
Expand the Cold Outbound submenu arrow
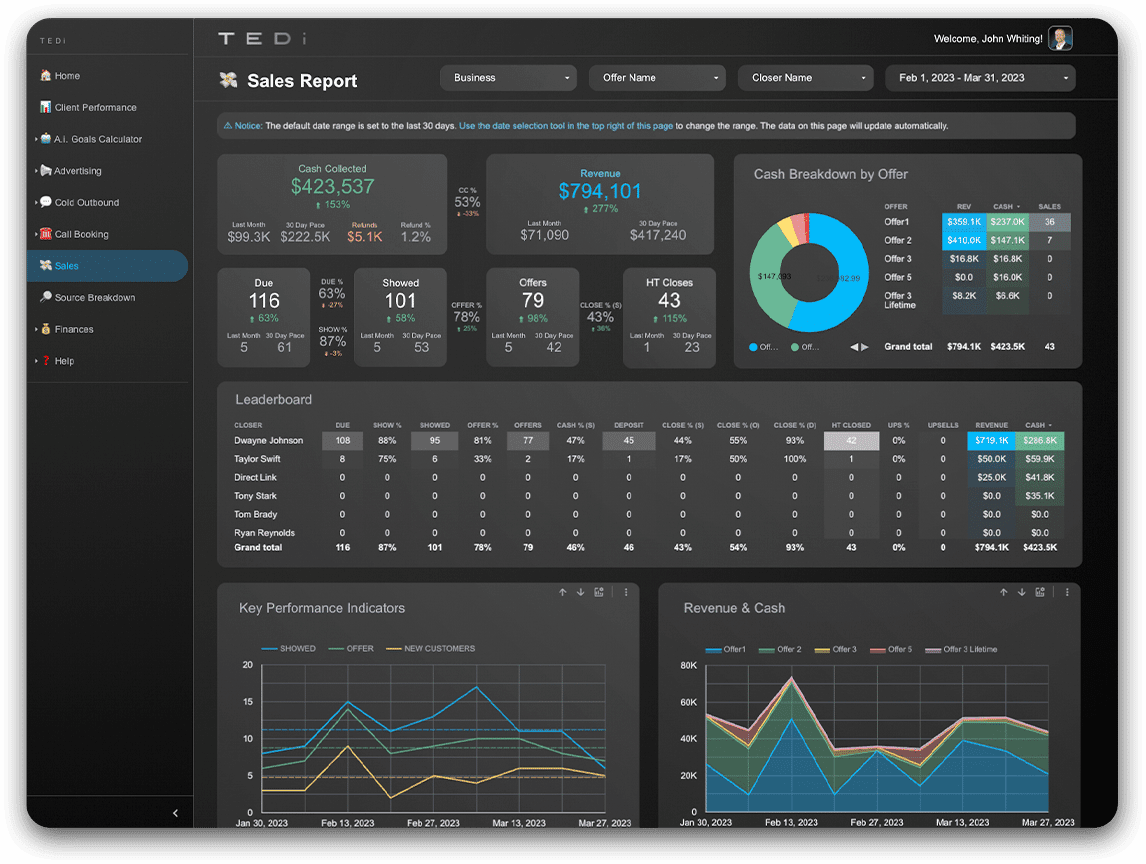pyautogui.click(x=36, y=202)
